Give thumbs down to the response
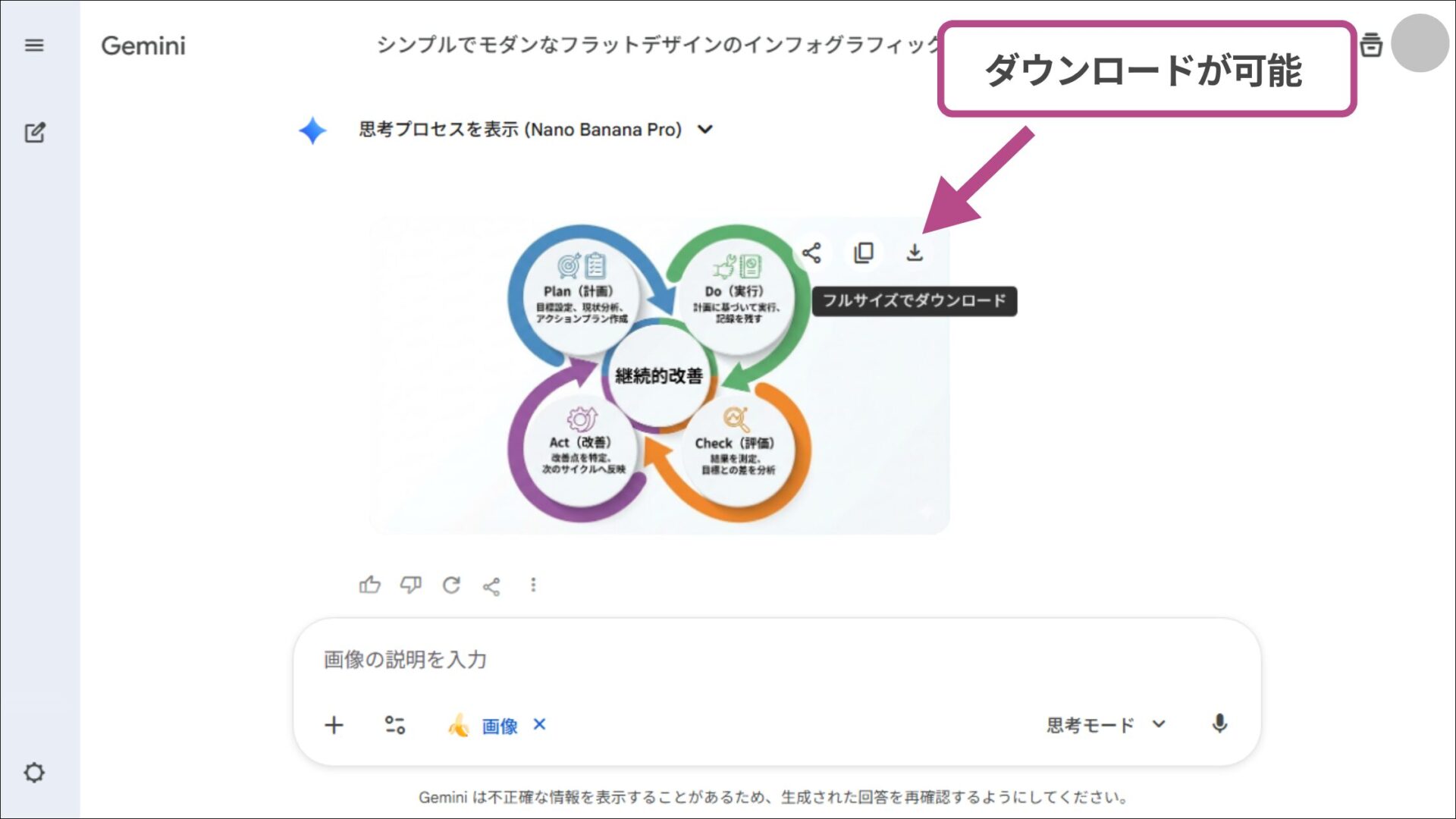The image size is (1456, 819). point(410,585)
